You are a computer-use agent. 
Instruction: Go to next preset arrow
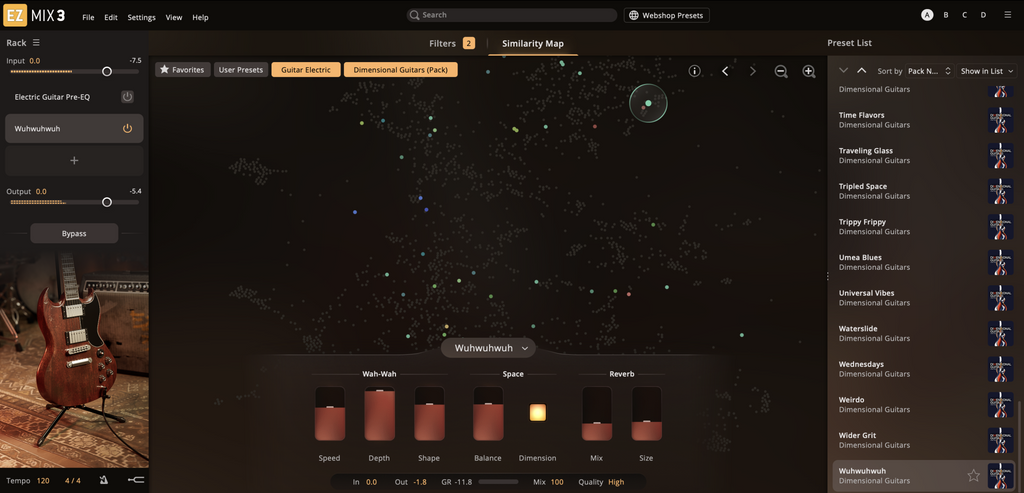coord(752,71)
